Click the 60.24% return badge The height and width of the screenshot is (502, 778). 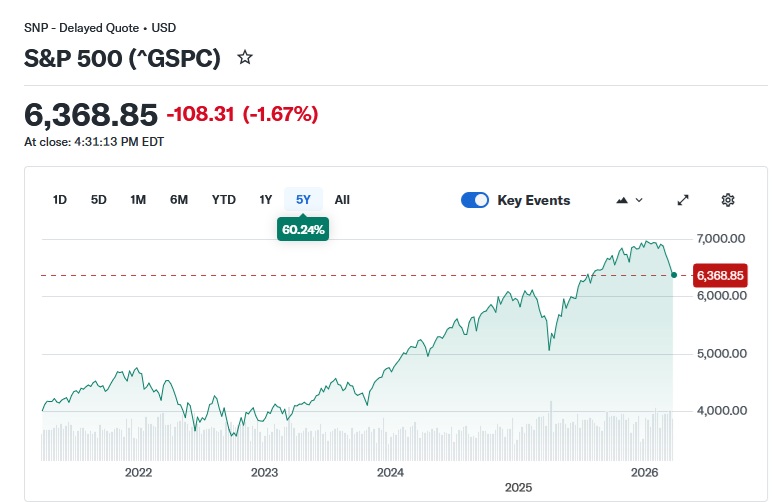pyautogui.click(x=303, y=229)
